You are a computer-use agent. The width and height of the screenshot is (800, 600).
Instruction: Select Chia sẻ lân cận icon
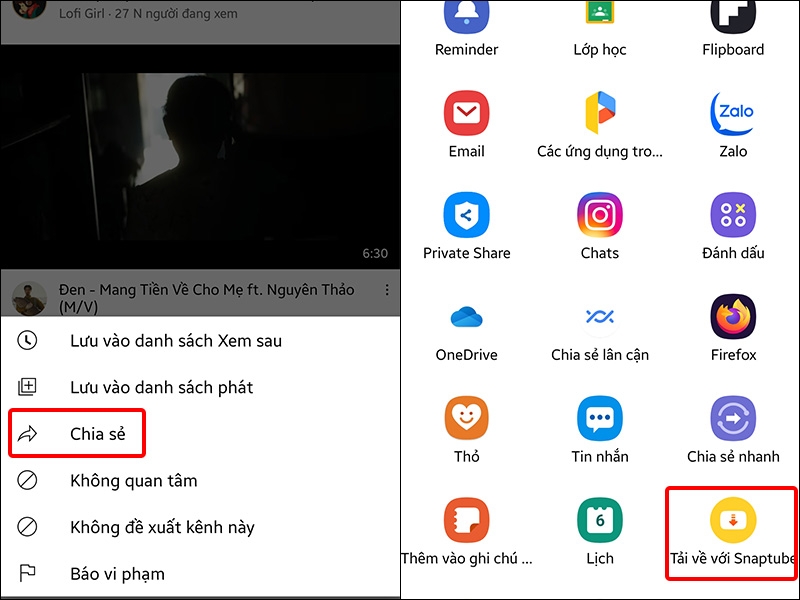(x=599, y=317)
